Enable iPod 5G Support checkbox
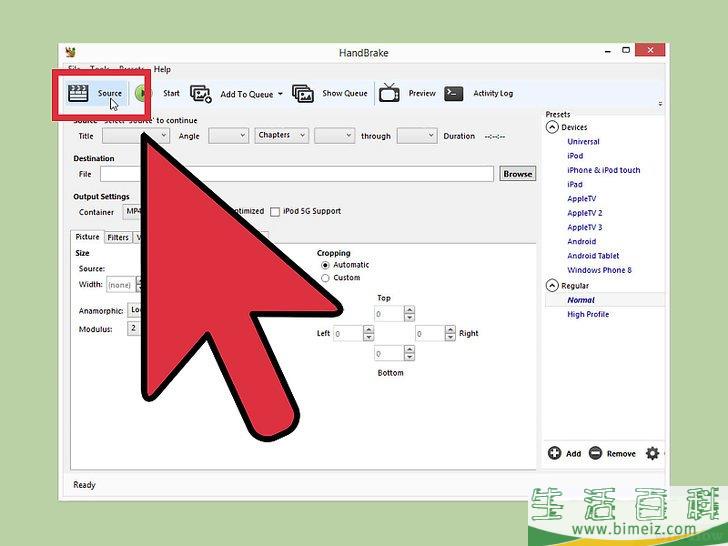This screenshot has width=728, height=546. click(275, 212)
